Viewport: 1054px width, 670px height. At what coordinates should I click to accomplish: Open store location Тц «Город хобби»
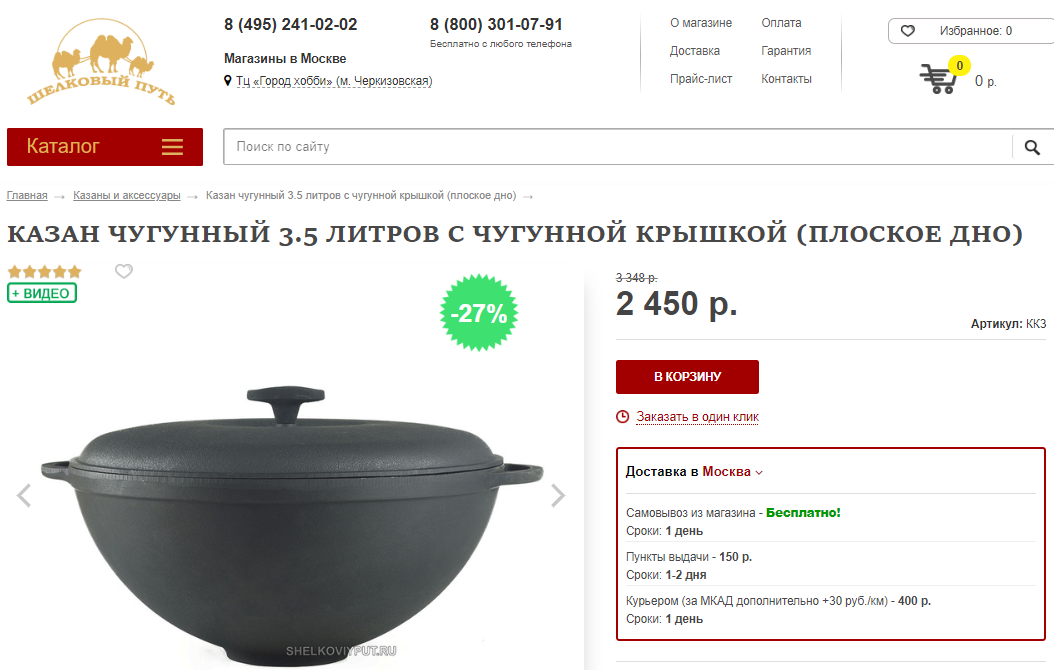pos(333,81)
